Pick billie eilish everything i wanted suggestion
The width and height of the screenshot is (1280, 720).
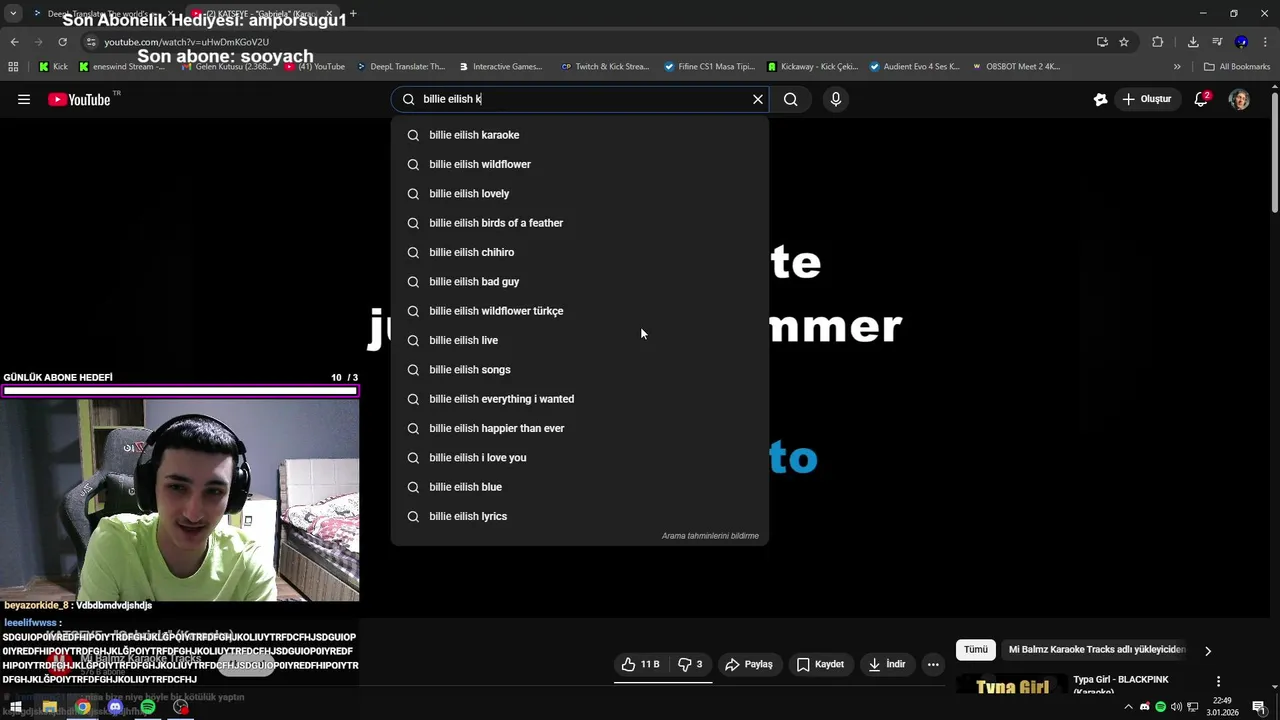[x=580, y=399]
